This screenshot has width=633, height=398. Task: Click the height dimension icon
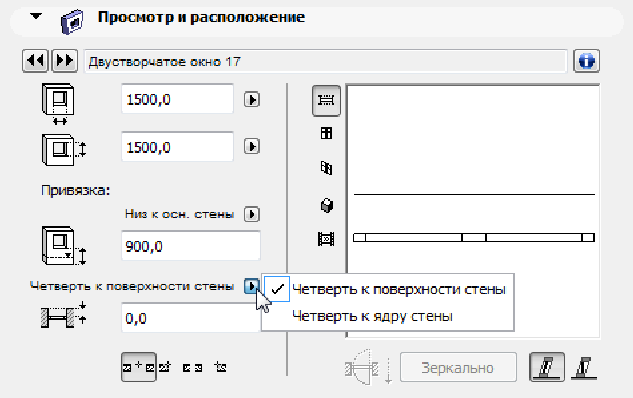[x=64, y=150]
